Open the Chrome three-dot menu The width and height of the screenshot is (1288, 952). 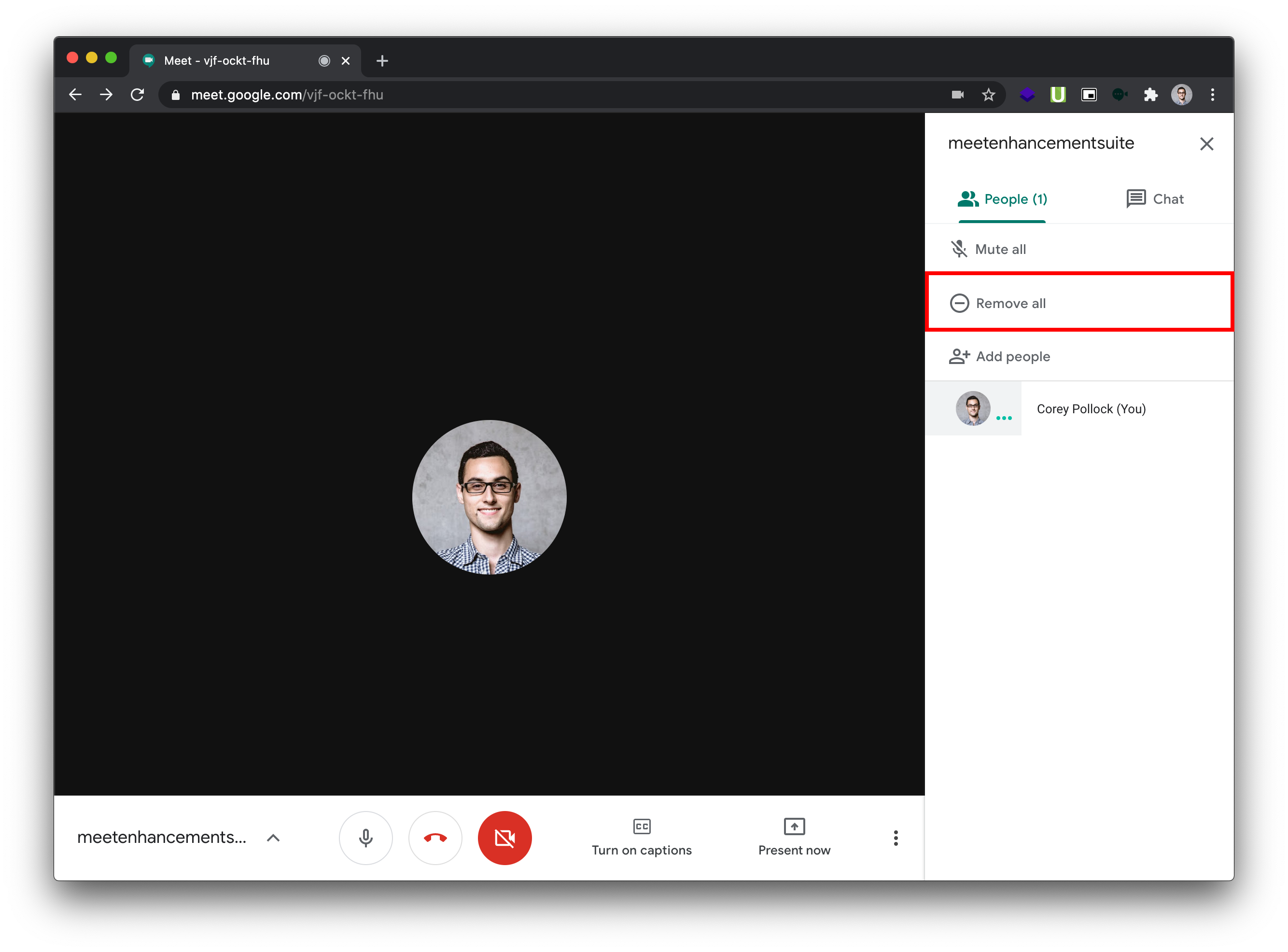(x=1213, y=95)
